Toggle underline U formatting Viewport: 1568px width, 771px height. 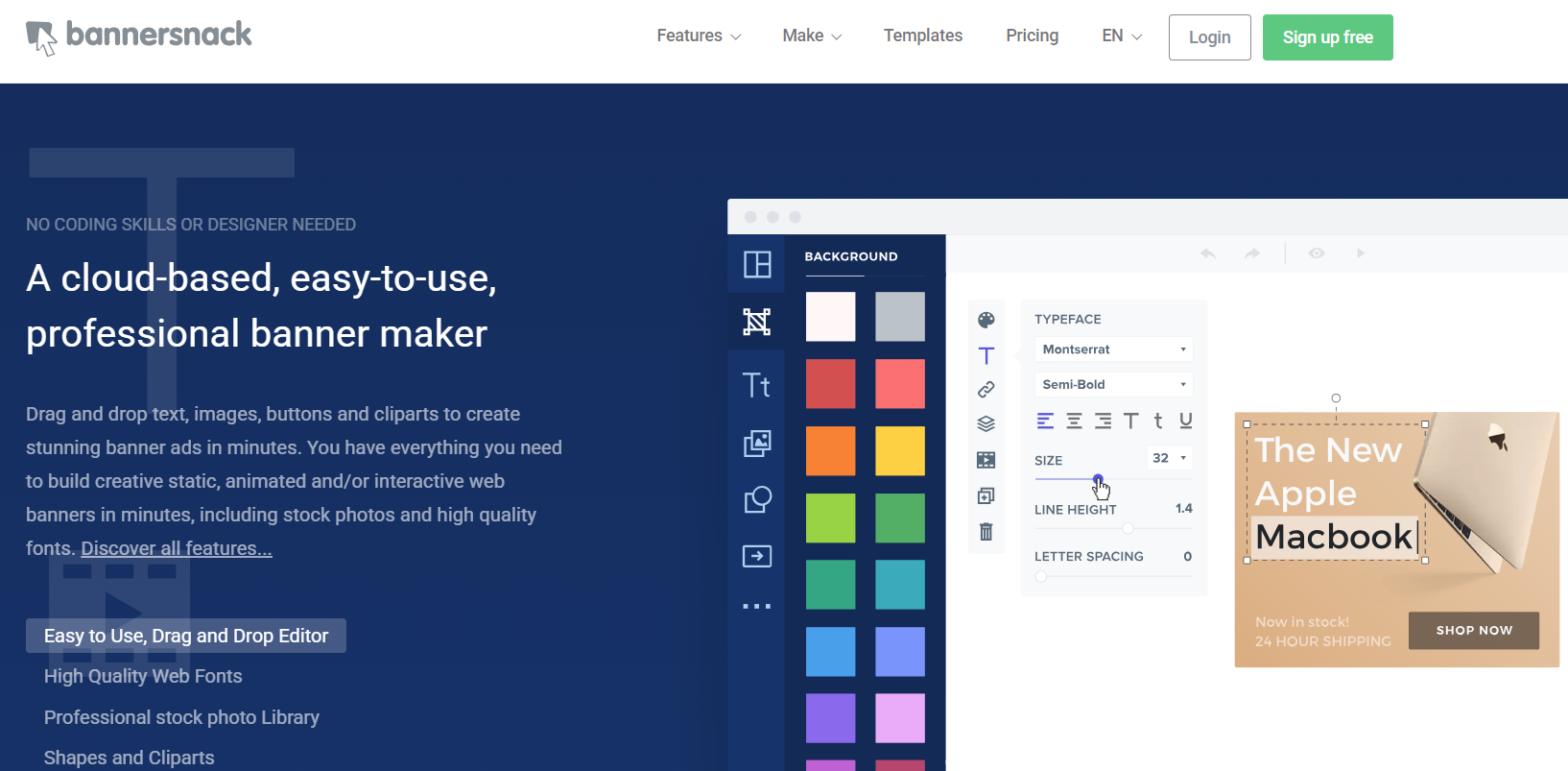click(x=1186, y=421)
